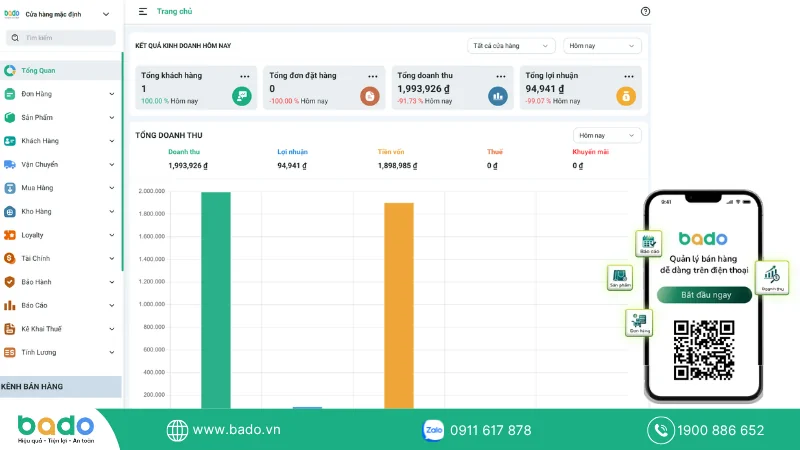800x450 pixels.
Task: Expand the Kho Hàng sidebar section
Action: 61,211
